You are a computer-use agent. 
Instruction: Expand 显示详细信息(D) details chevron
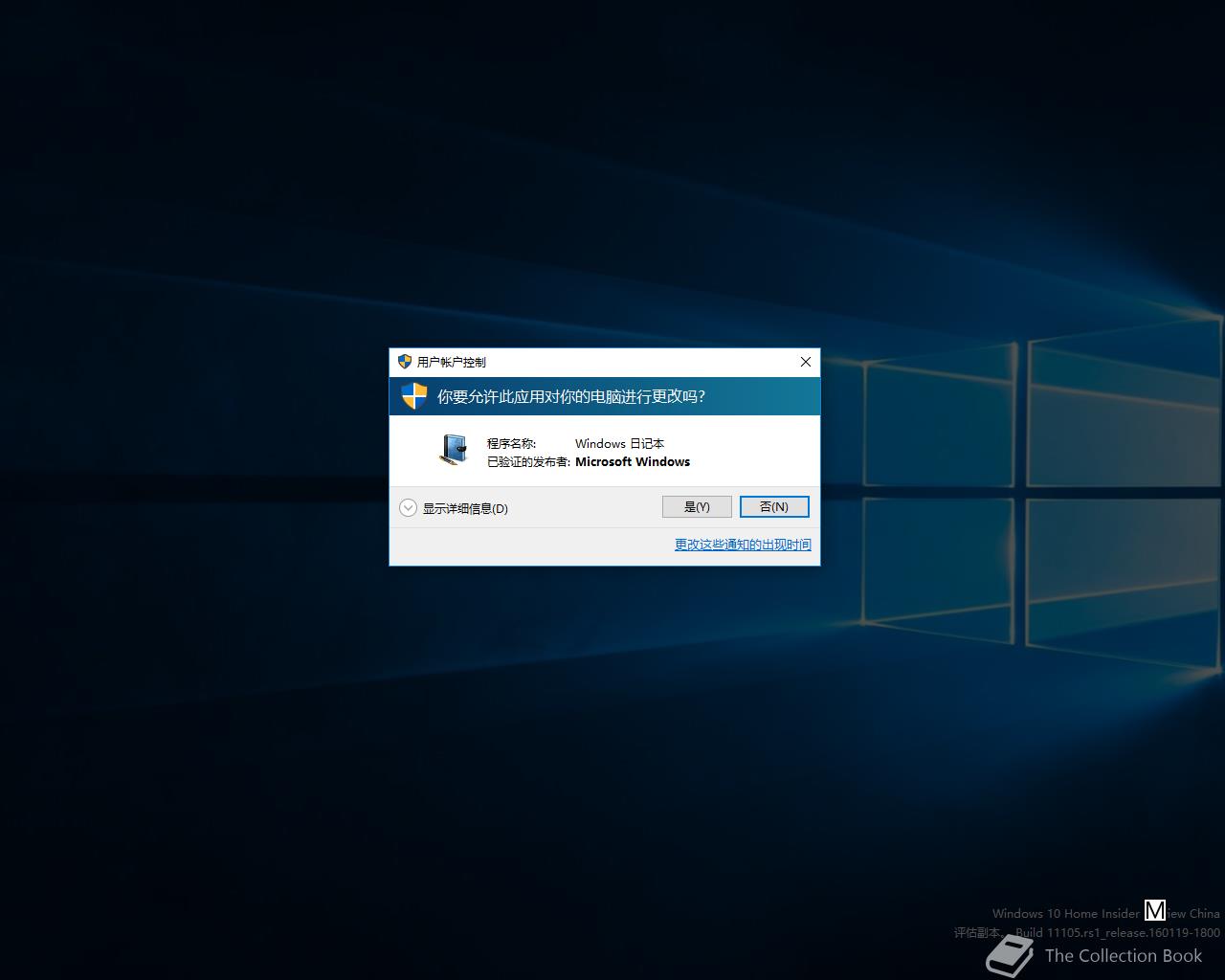point(408,508)
